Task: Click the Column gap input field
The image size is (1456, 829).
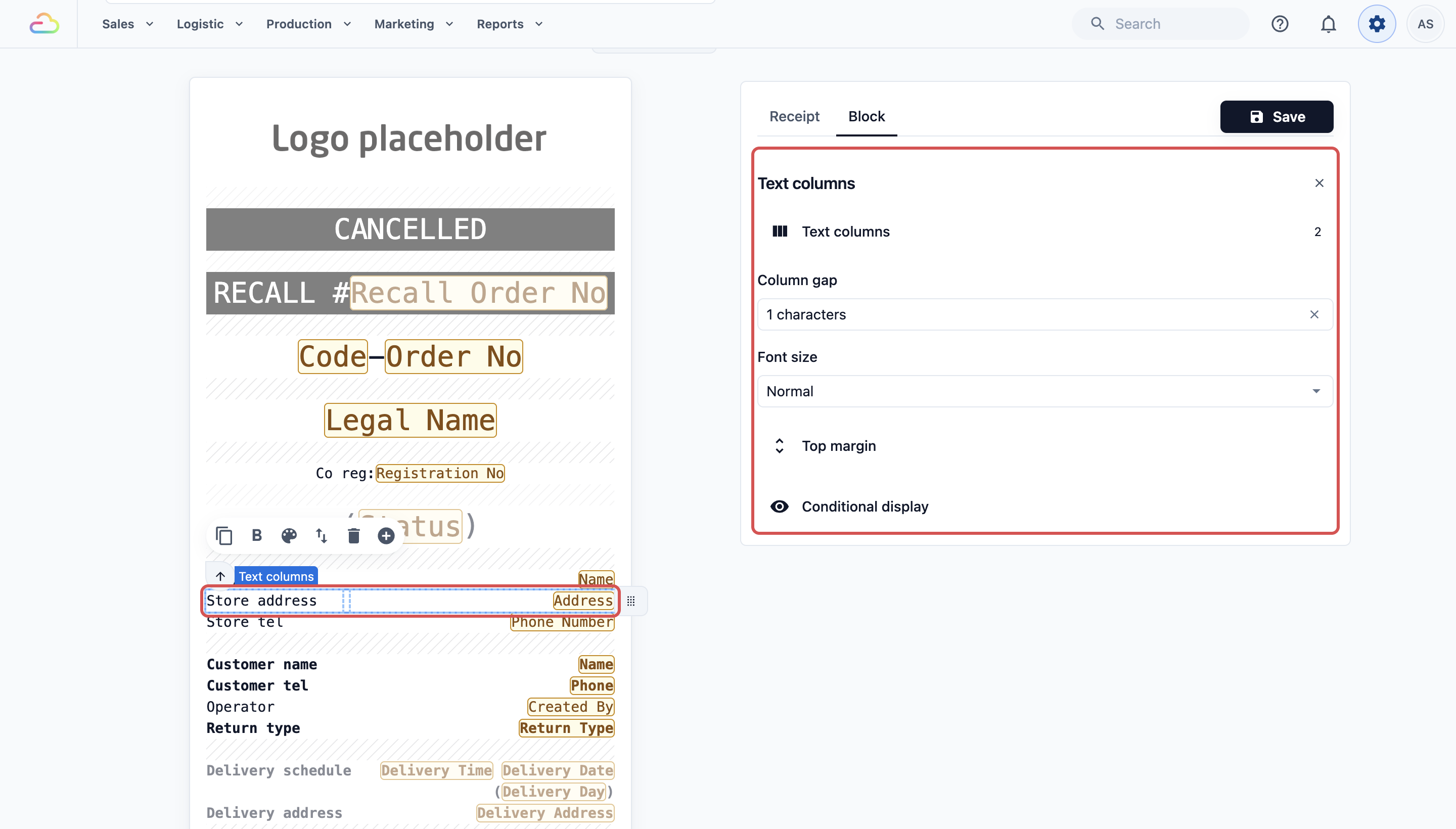Action: (x=1045, y=314)
